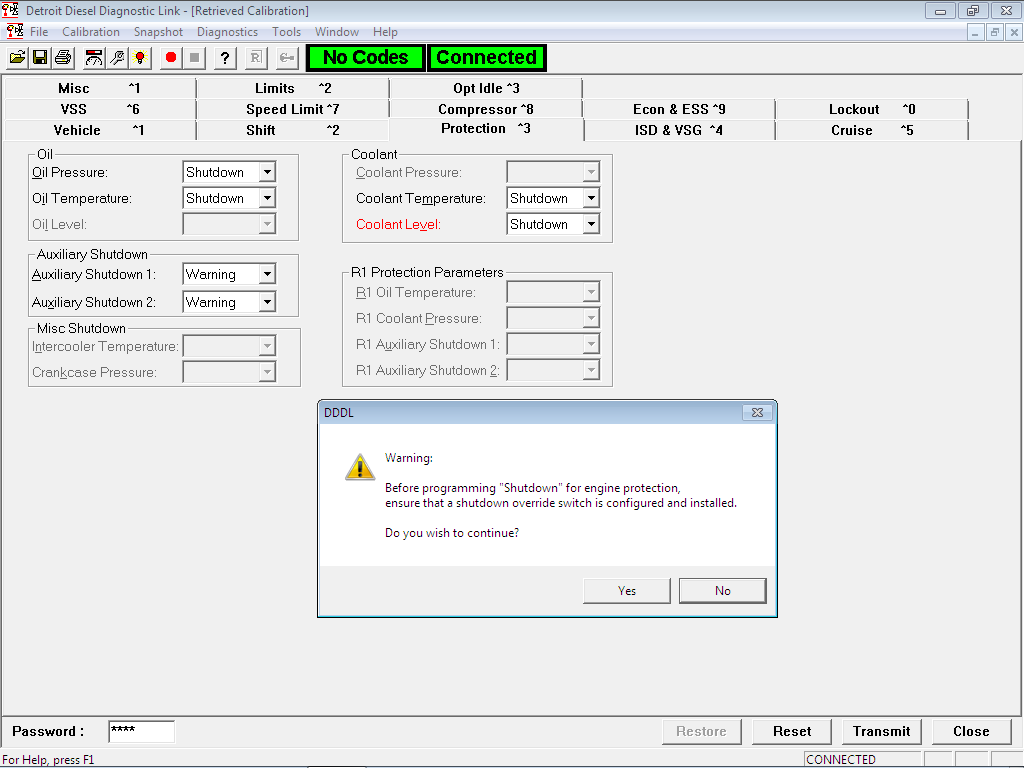Viewport: 1024px width, 768px height.
Task: Click No in the warning dialog
Action: [722, 590]
